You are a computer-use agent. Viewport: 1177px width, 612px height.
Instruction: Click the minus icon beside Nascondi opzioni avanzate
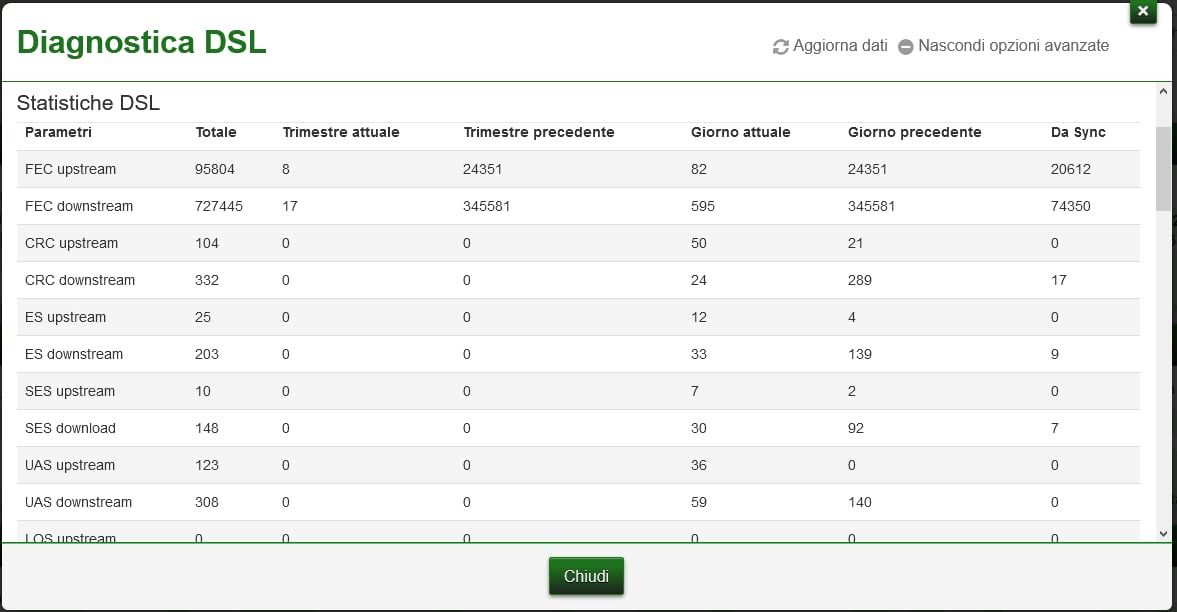906,47
